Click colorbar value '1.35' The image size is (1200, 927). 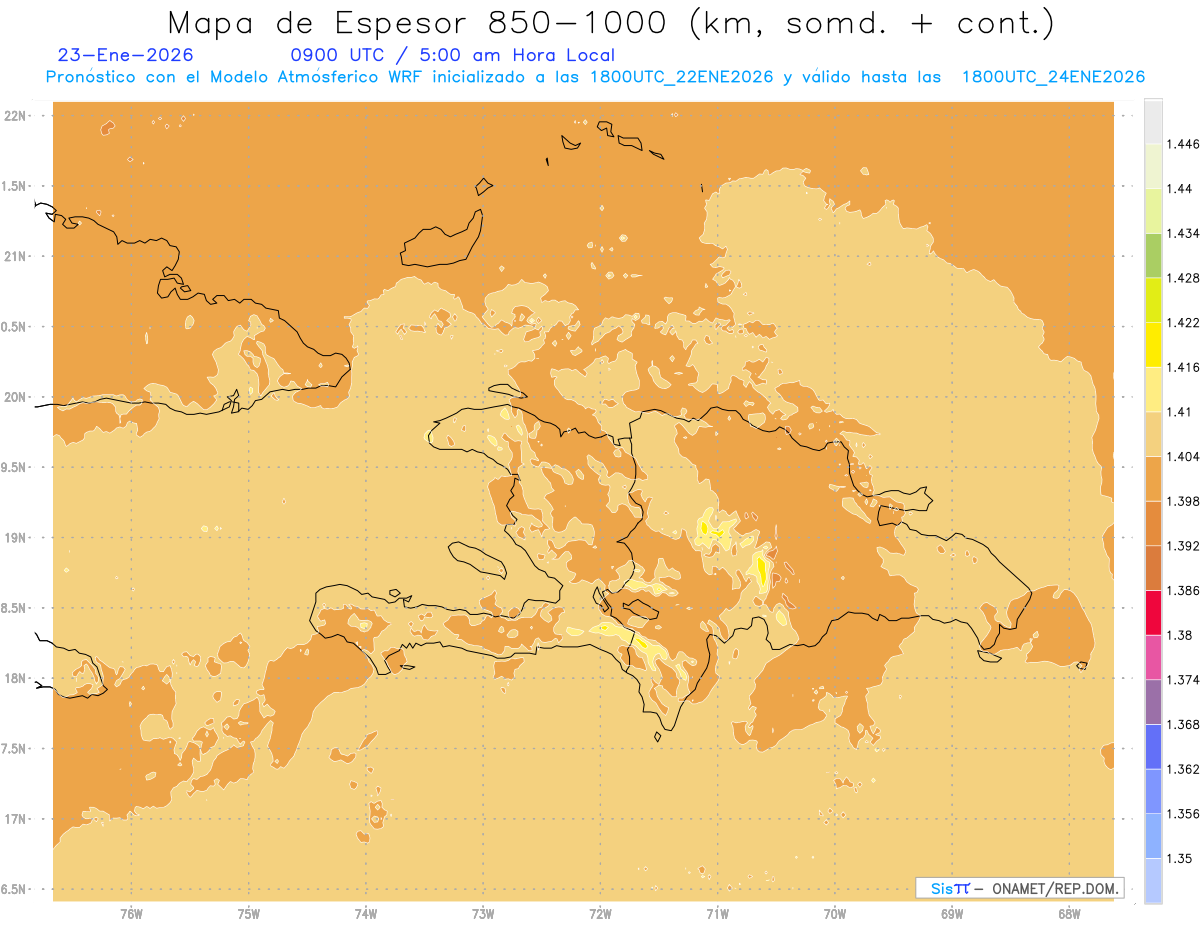[x=1181, y=859]
